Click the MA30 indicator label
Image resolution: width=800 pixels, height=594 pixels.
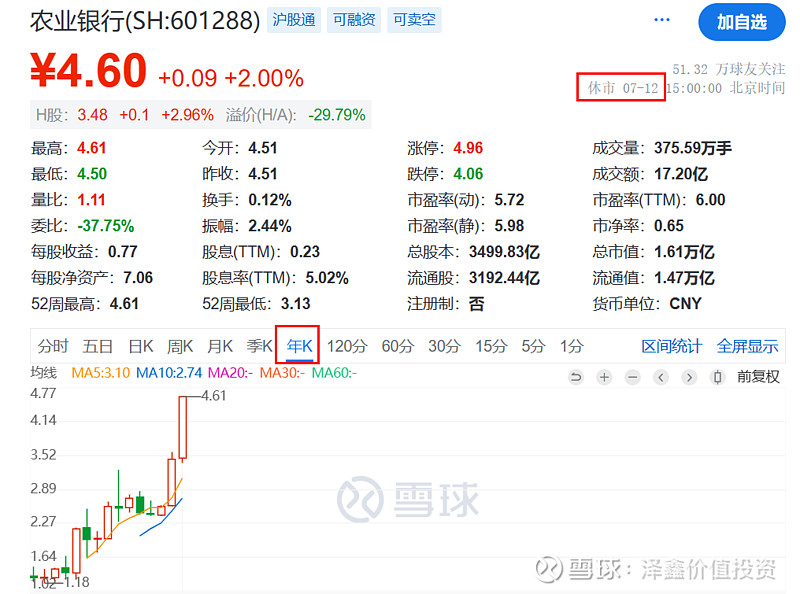[282, 373]
